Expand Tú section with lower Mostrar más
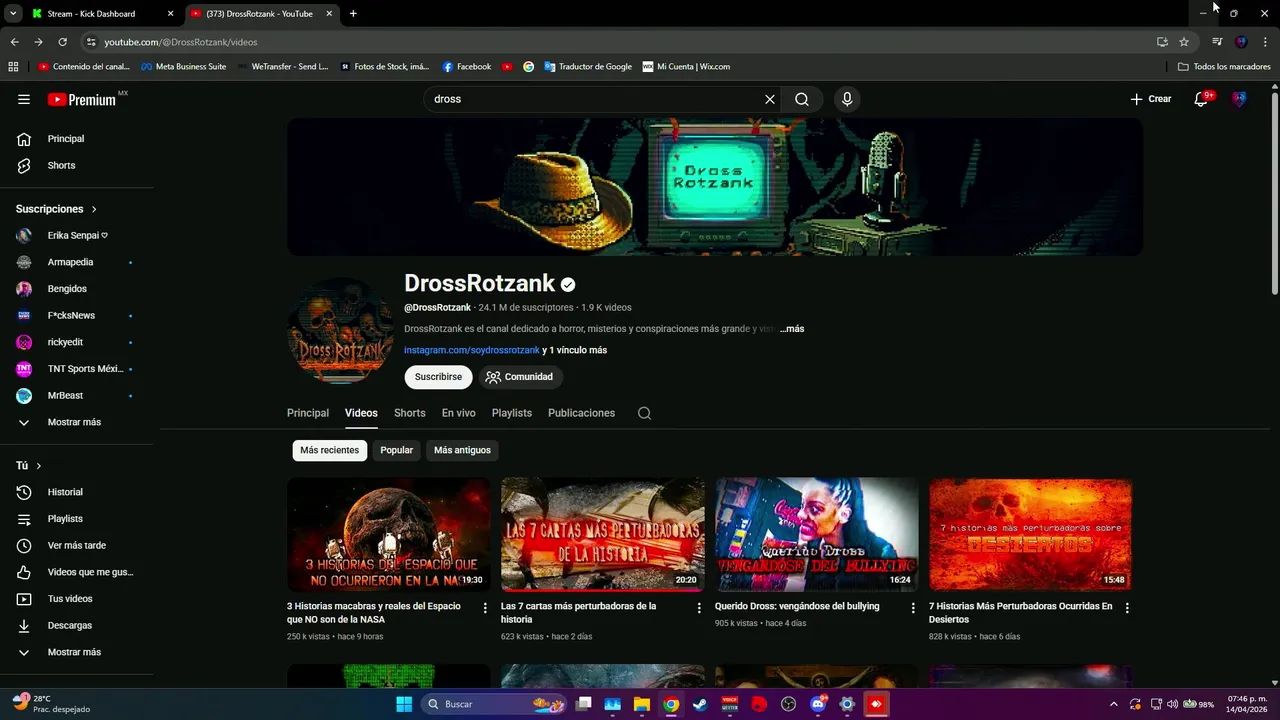Image resolution: width=1280 pixels, height=720 pixels. tap(76, 652)
